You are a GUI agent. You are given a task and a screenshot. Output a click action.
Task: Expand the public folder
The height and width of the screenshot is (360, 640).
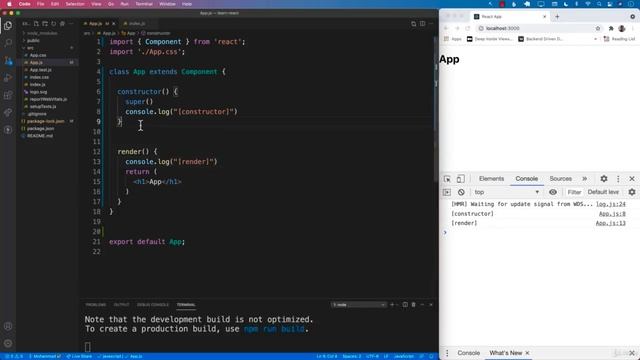pos(33,40)
